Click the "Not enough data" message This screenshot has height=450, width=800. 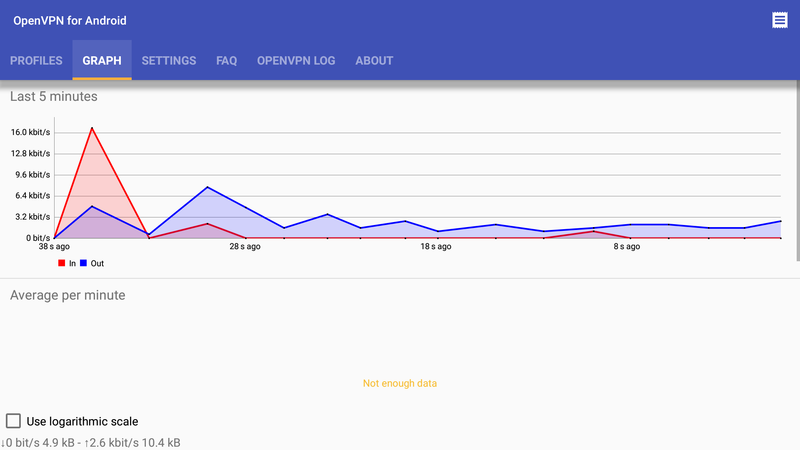[400, 383]
